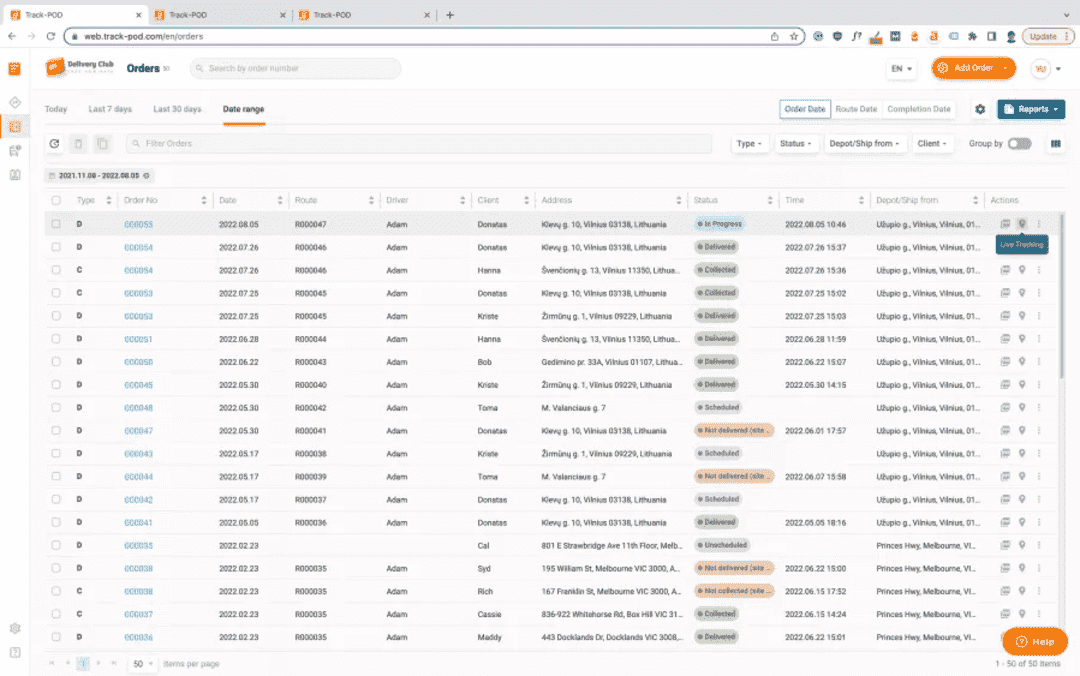Open Live Tracking pin for order 000055
This screenshot has width=1080, height=676.
pyautogui.click(x=1021, y=224)
